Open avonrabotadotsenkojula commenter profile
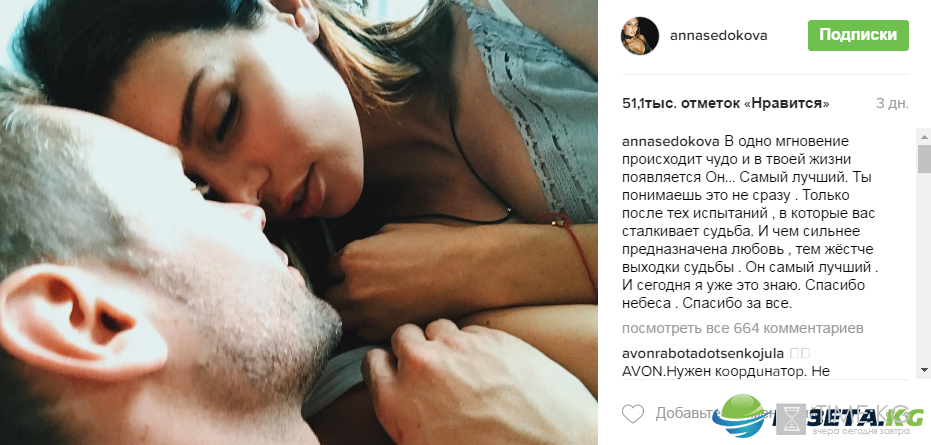Viewport: 931px width, 445px height. coord(702,354)
